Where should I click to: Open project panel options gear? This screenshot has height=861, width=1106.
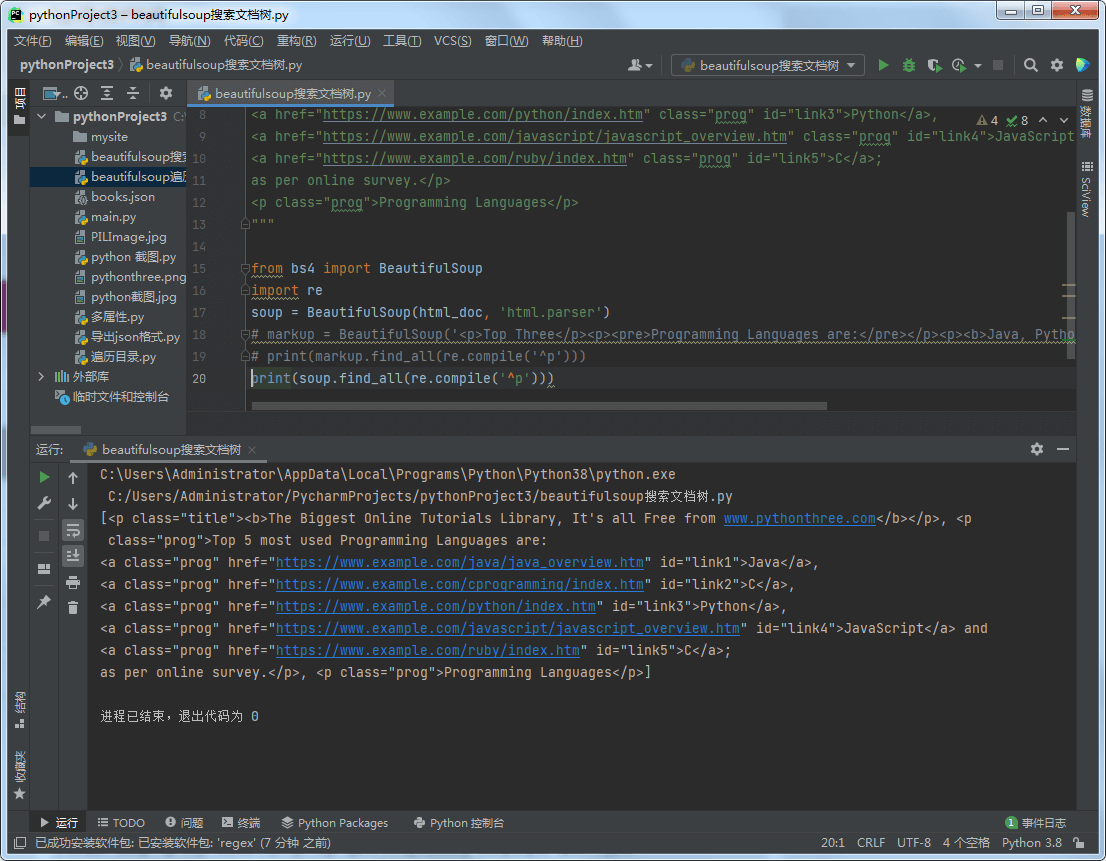[166, 93]
